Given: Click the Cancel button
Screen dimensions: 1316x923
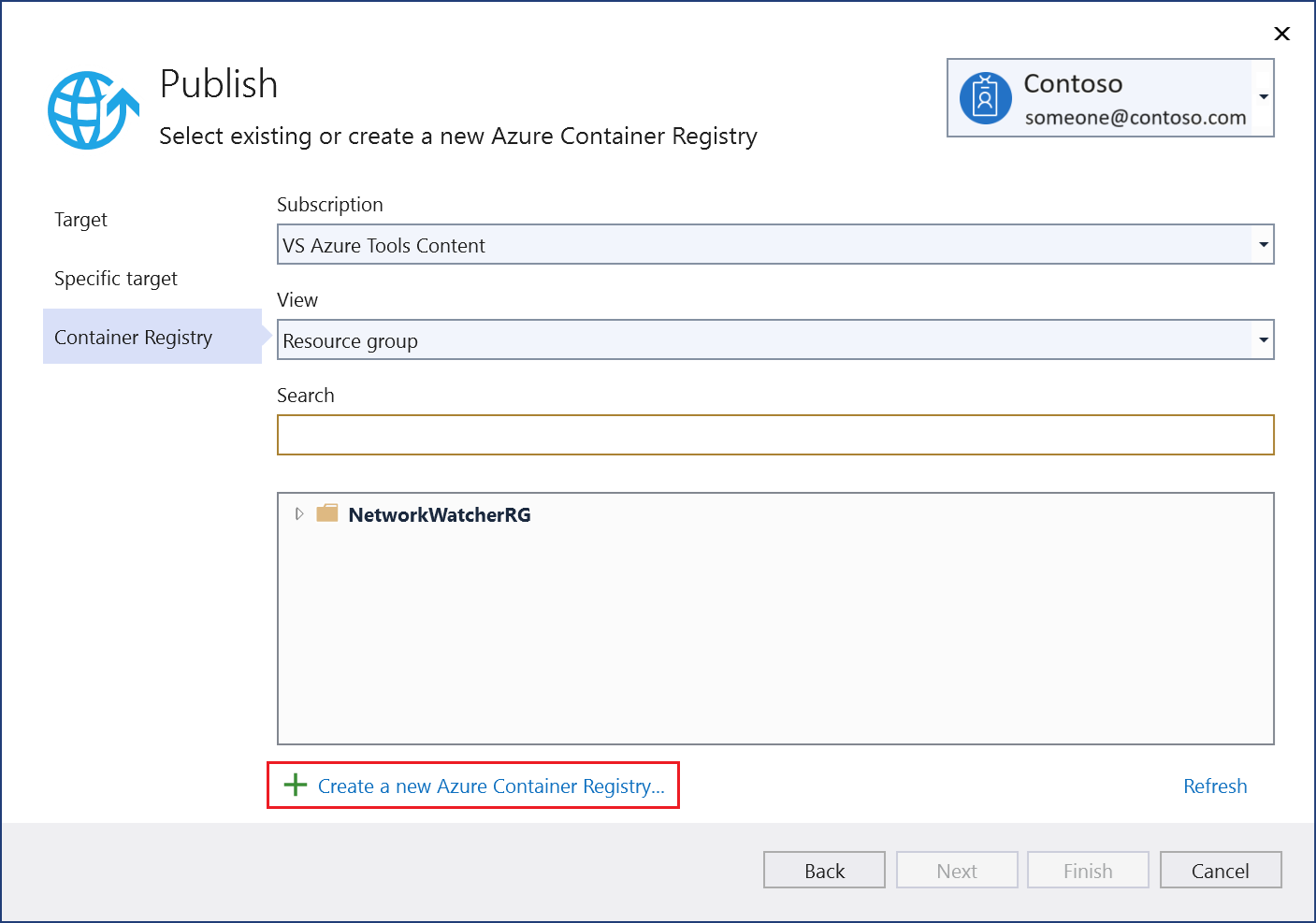Looking at the screenshot, I should point(1220,870).
